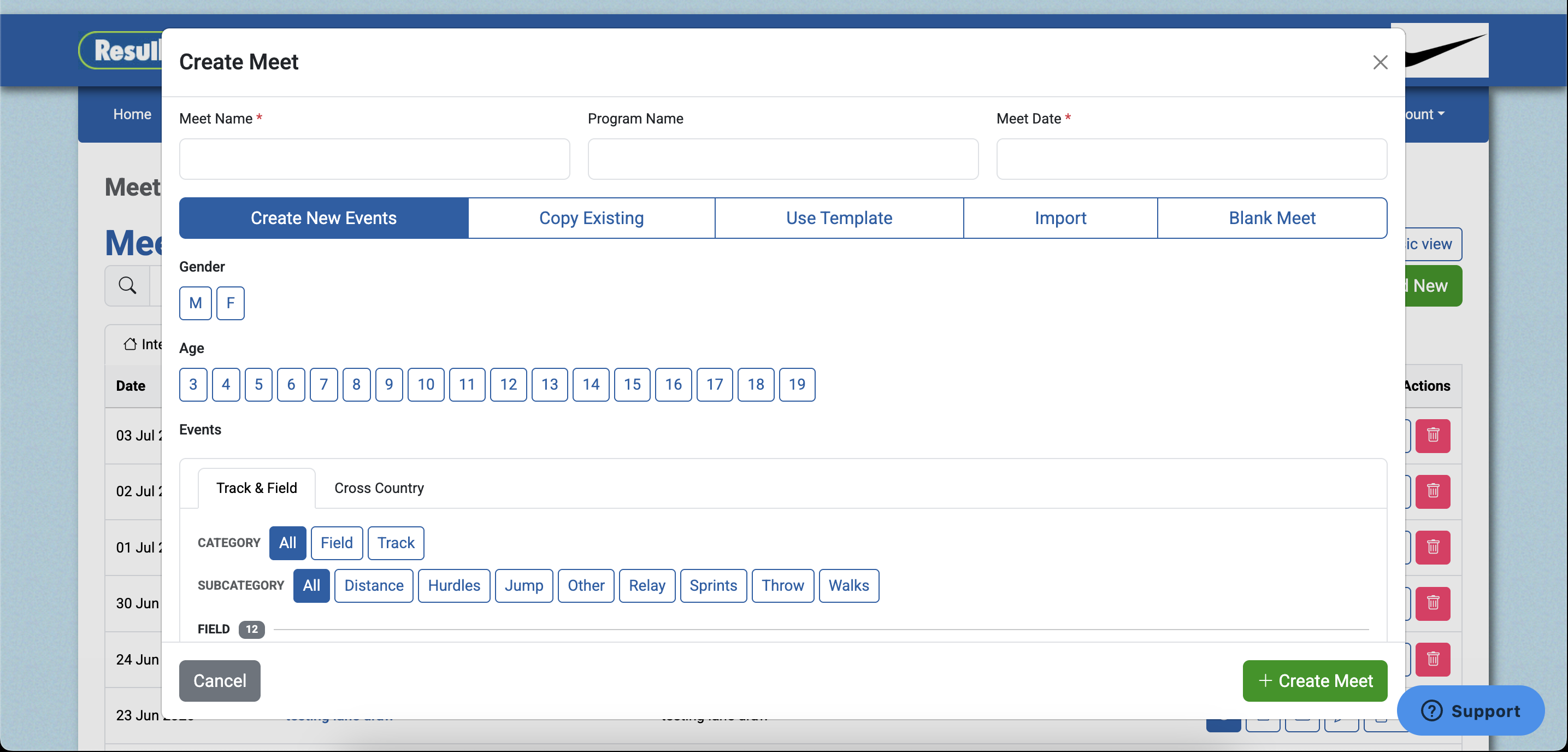1568x752 pixels.
Task: Filter subcategory by All
Action: [311, 585]
